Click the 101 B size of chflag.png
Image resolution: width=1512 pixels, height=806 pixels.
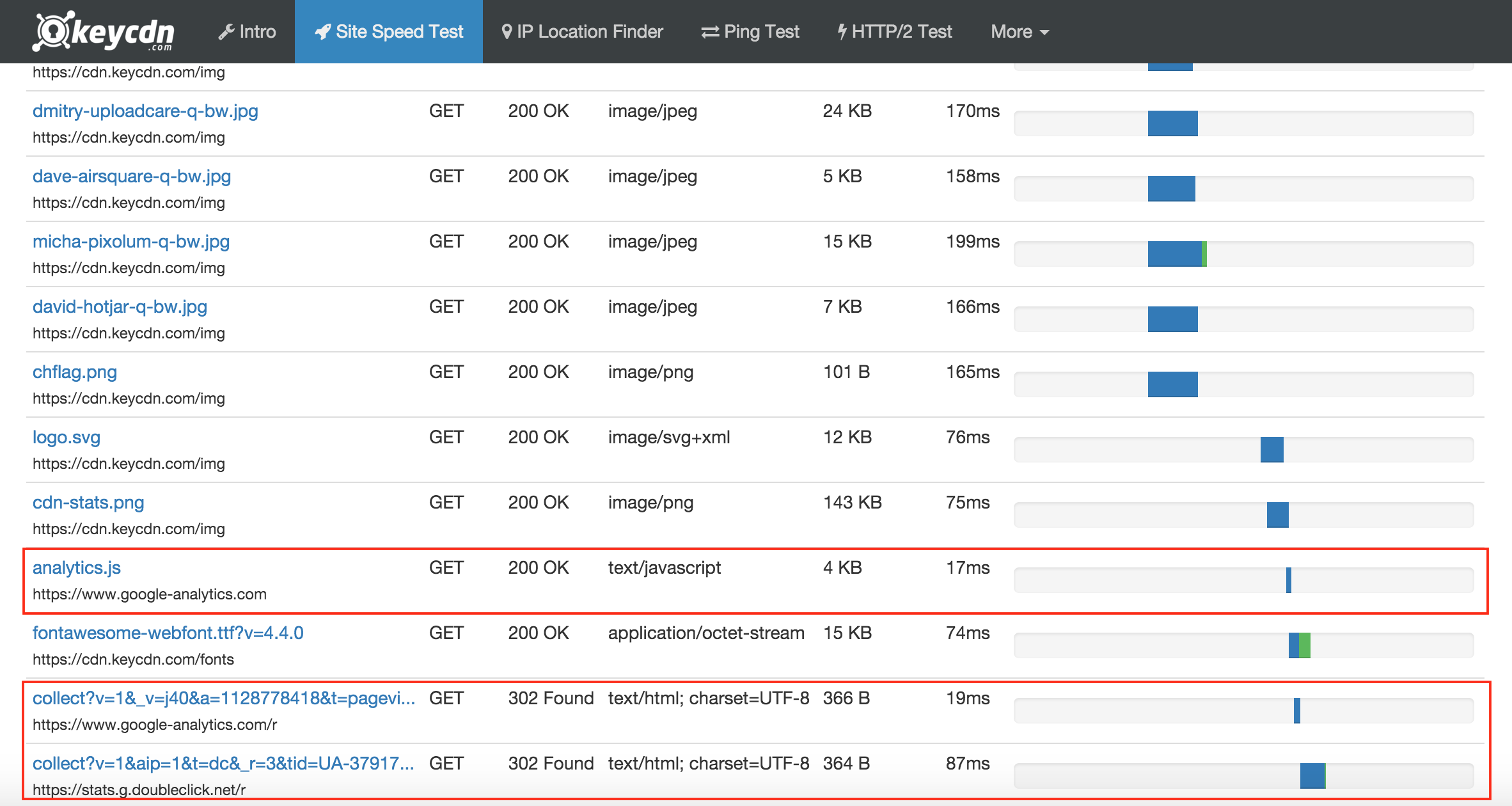tap(846, 372)
